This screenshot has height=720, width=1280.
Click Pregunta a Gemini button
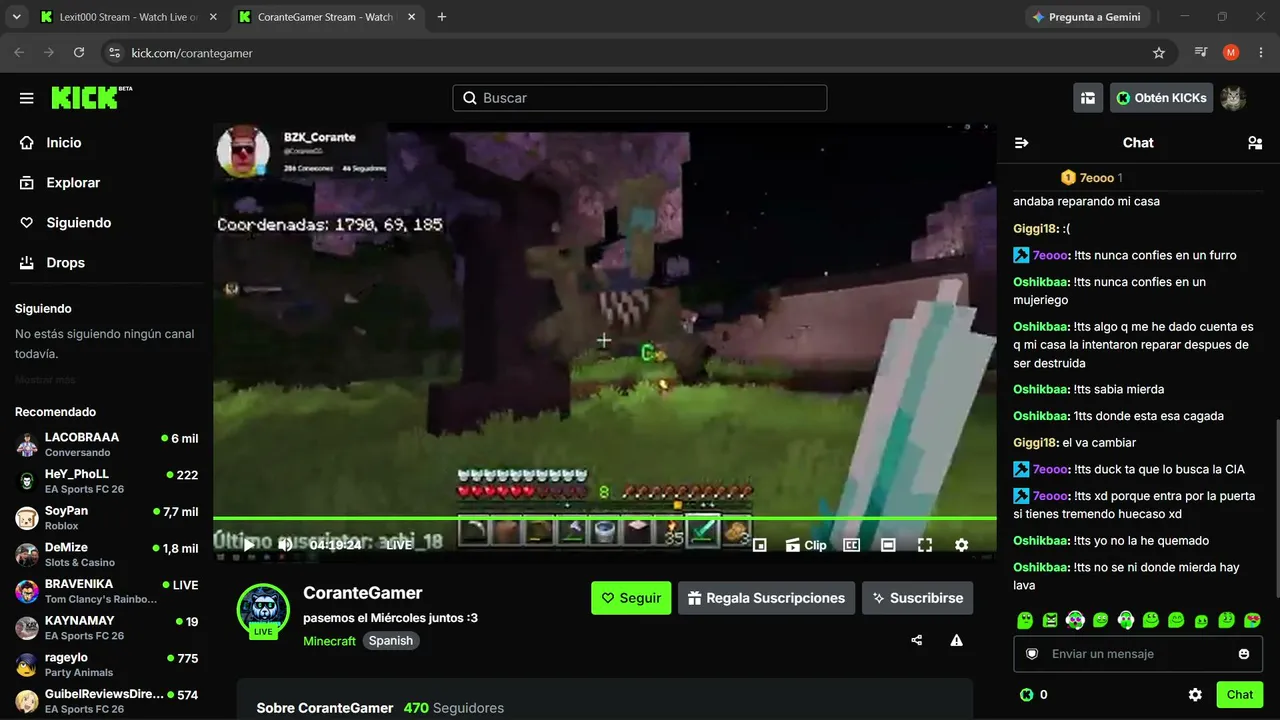click(x=1086, y=17)
